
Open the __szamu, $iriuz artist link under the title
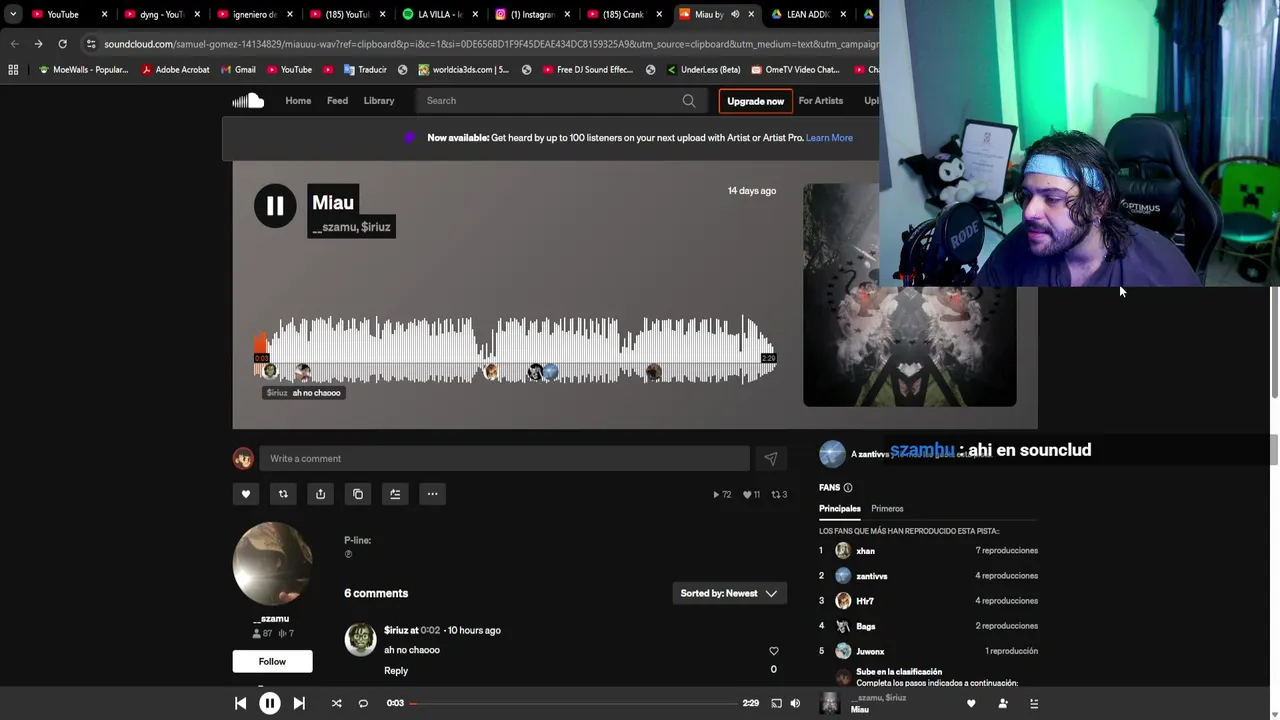coord(351,227)
